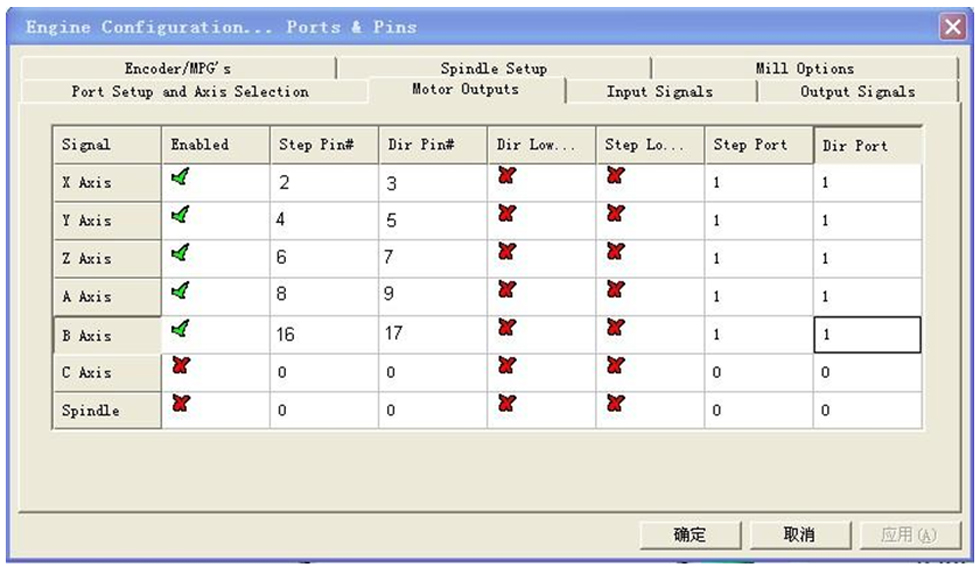This screenshot has width=980, height=567.
Task: Open the Spindle Setup tab
Action: coord(494,68)
